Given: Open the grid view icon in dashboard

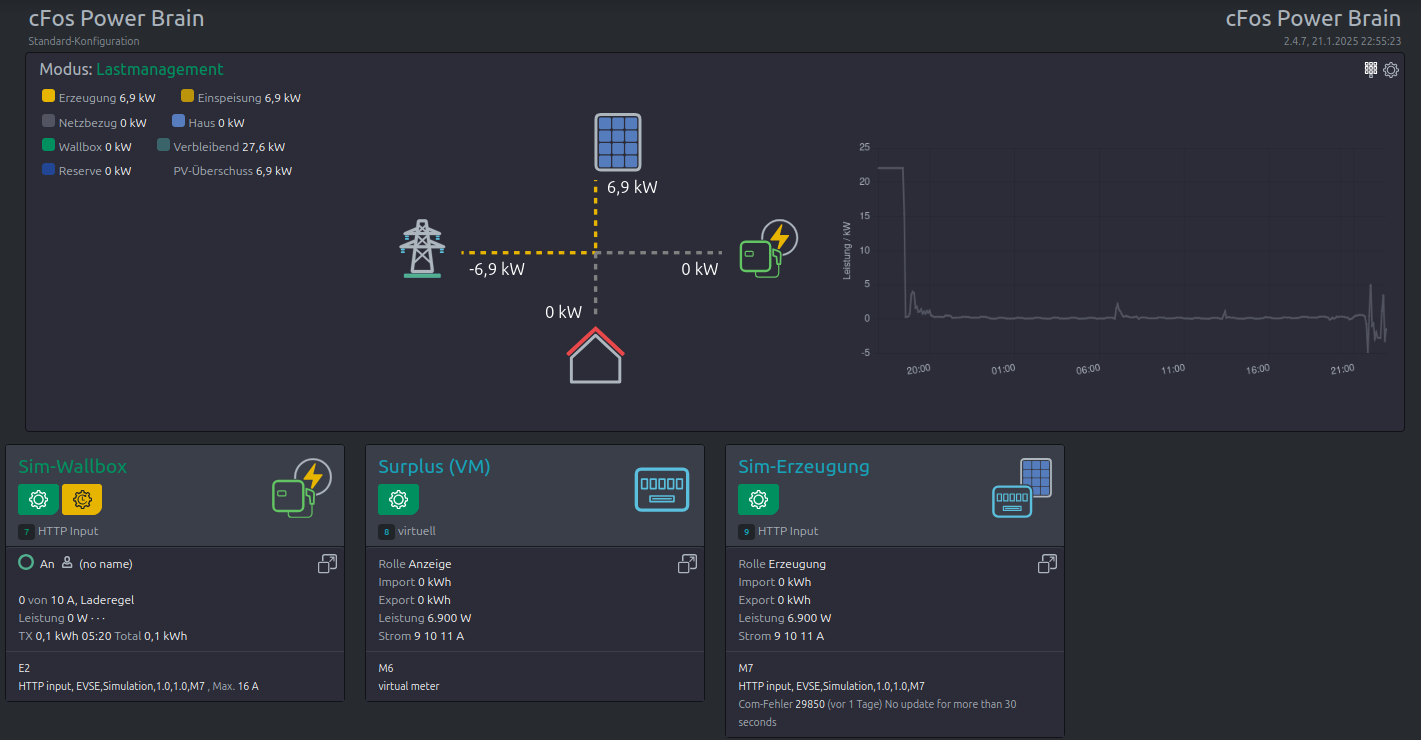Looking at the screenshot, I should pyautogui.click(x=1371, y=69).
